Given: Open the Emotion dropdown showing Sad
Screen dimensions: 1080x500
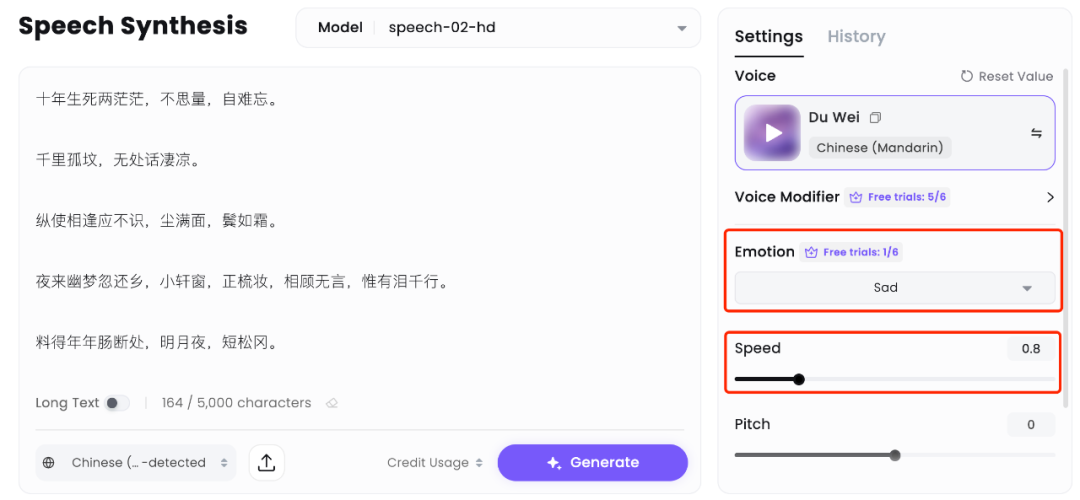Looking at the screenshot, I should click(894, 288).
